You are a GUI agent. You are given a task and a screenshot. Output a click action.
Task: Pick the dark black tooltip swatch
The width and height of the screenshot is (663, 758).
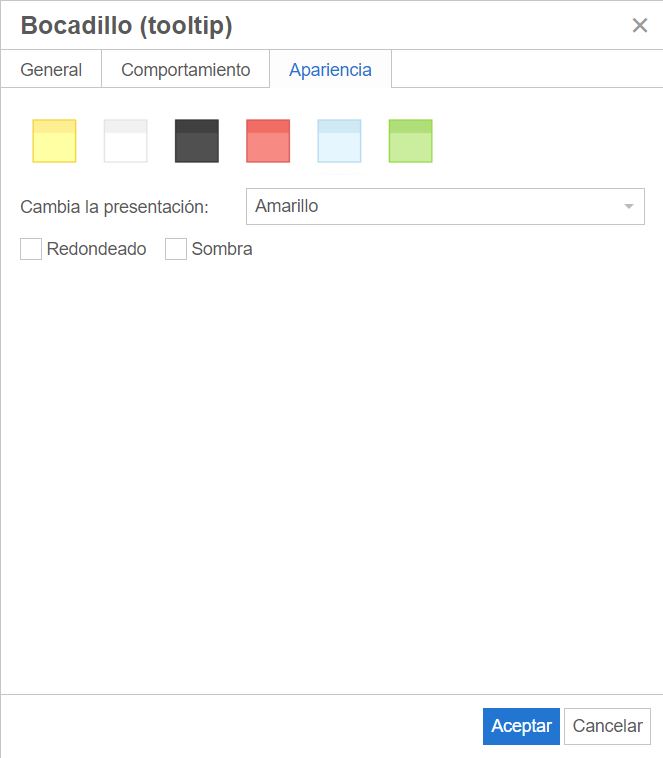click(196, 141)
